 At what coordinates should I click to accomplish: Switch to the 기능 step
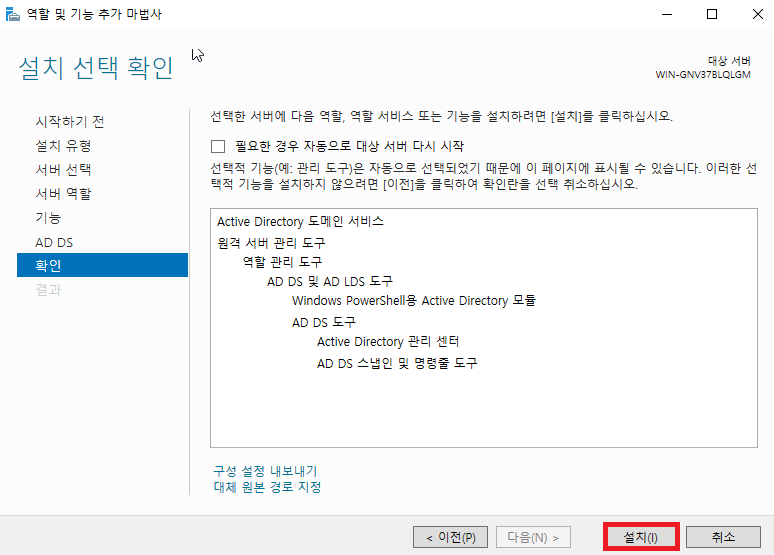tap(48, 218)
